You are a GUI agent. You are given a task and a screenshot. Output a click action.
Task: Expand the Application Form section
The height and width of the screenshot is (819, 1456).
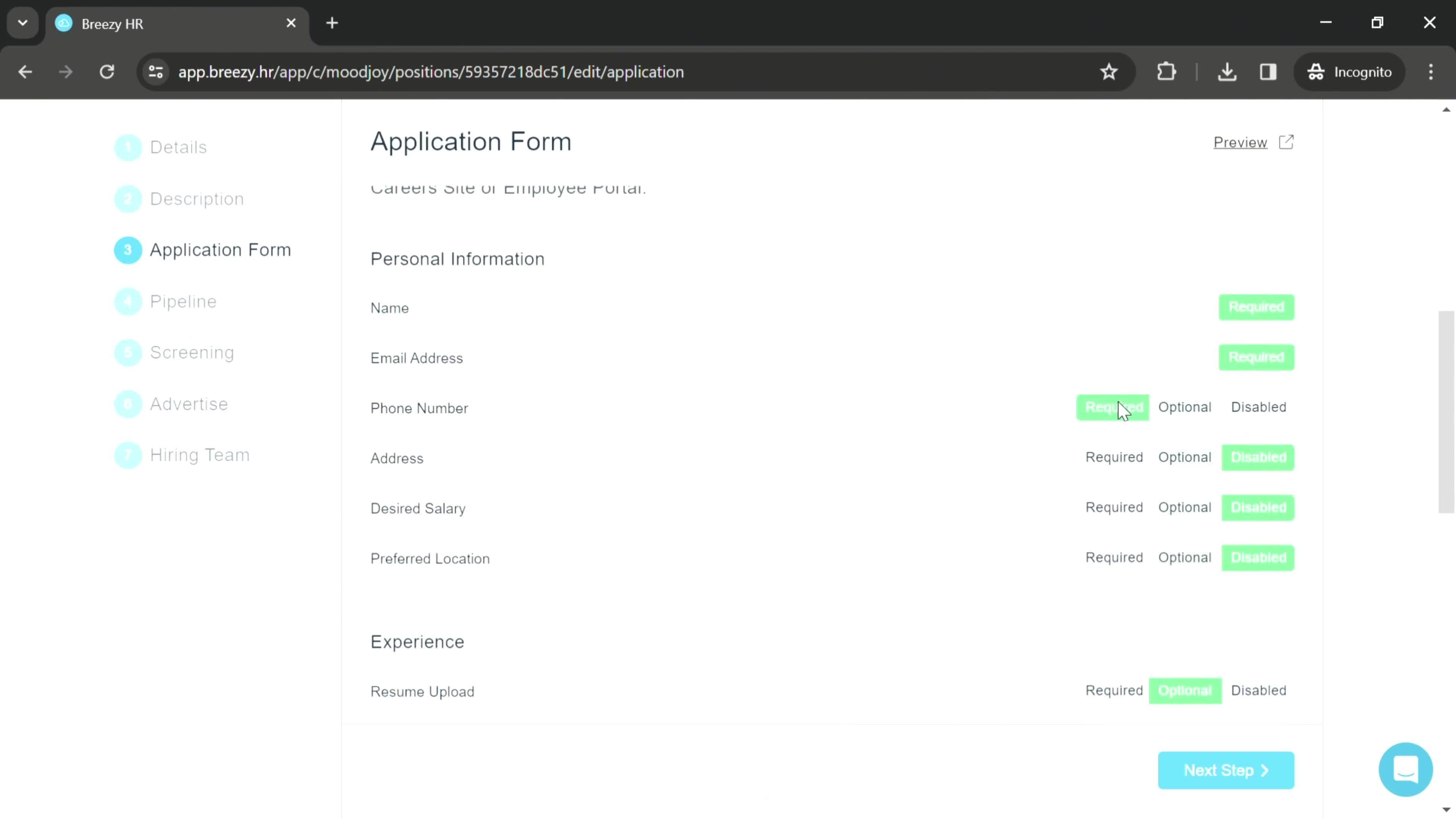click(220, 250)
